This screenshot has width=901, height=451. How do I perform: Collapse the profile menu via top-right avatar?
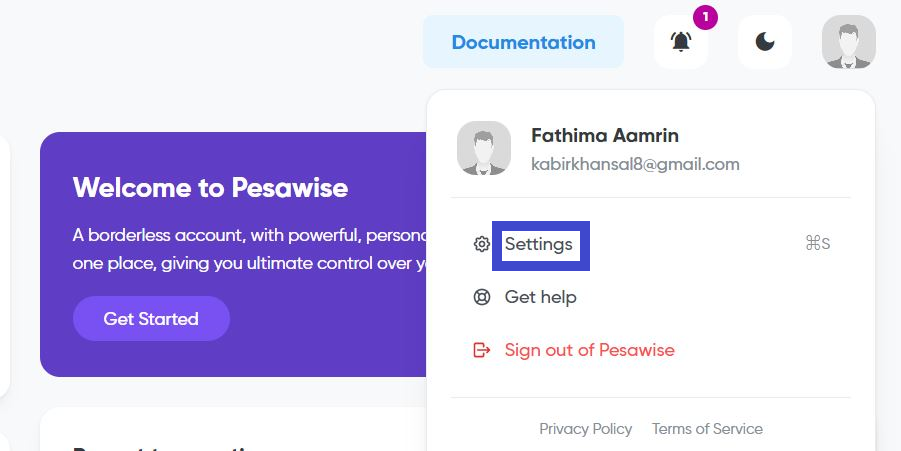(x=848, y=42)
